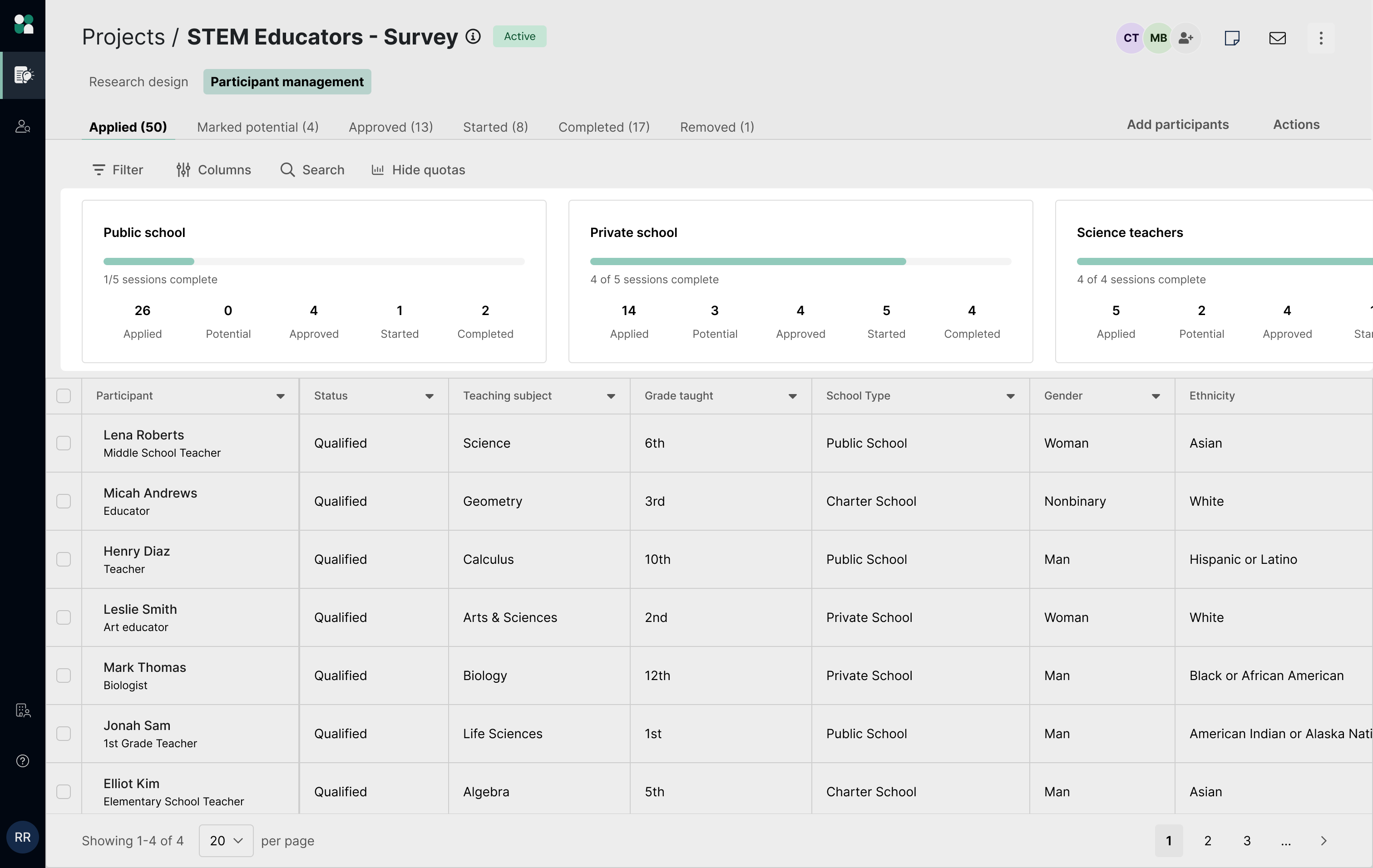Screen dimensions: 1373x868
Task: Click the participants icon in left sidebar
Action: click(23, 126)
